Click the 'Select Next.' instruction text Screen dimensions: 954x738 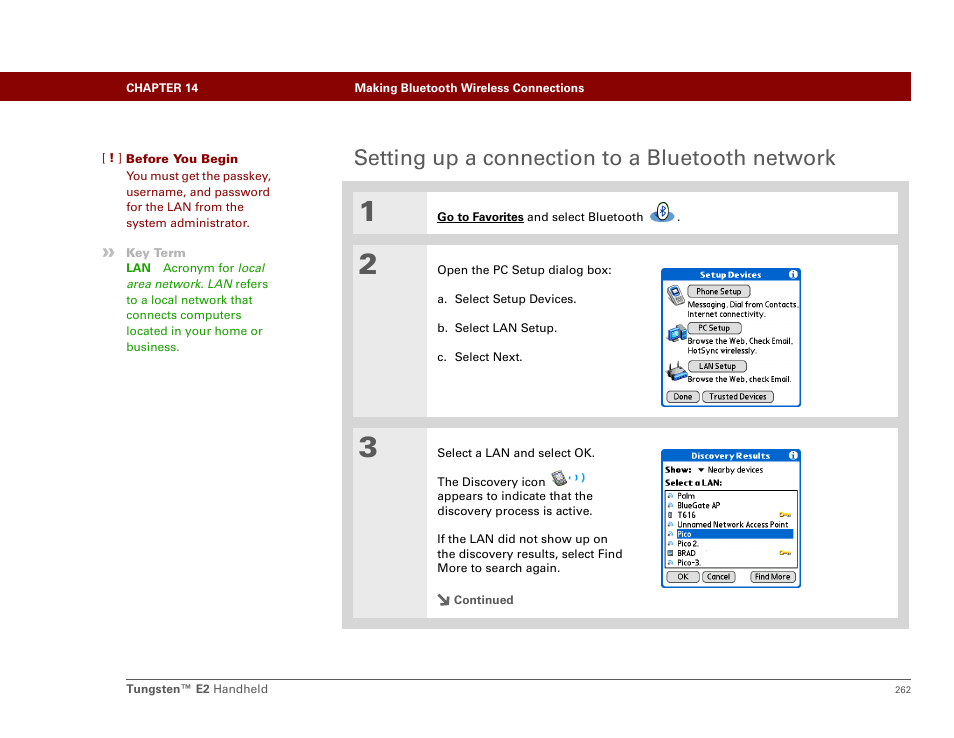tap(489, 357)
